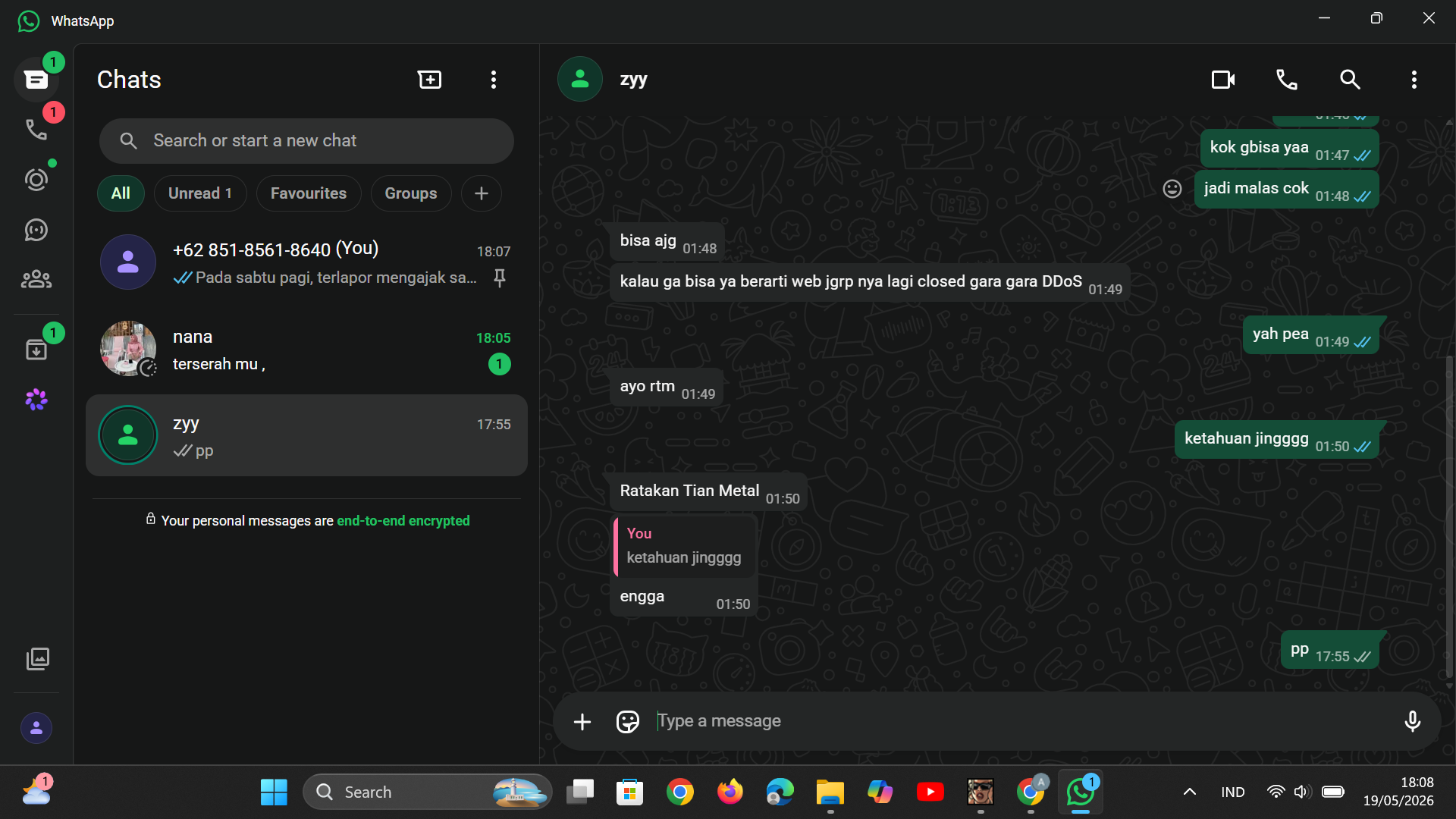Open the Meta AI icon
This screenshot has width=1456, height=819.
point(36,400)
